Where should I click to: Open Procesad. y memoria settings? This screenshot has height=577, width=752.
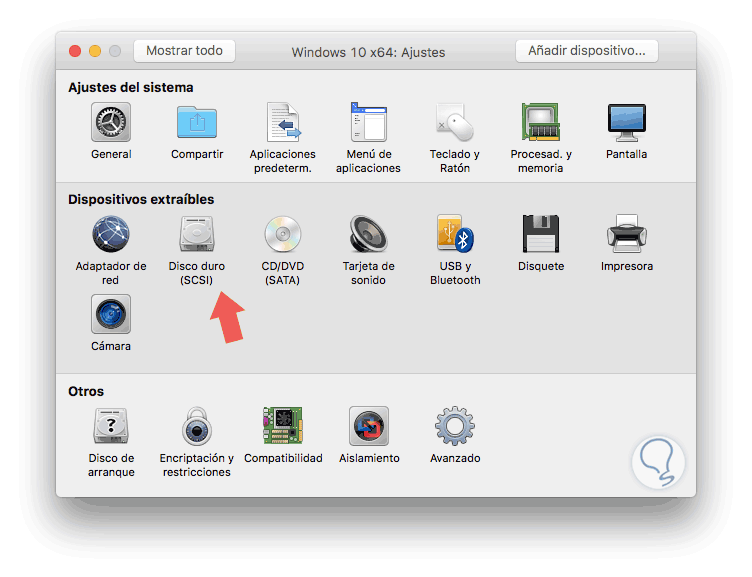coord(540,122)
